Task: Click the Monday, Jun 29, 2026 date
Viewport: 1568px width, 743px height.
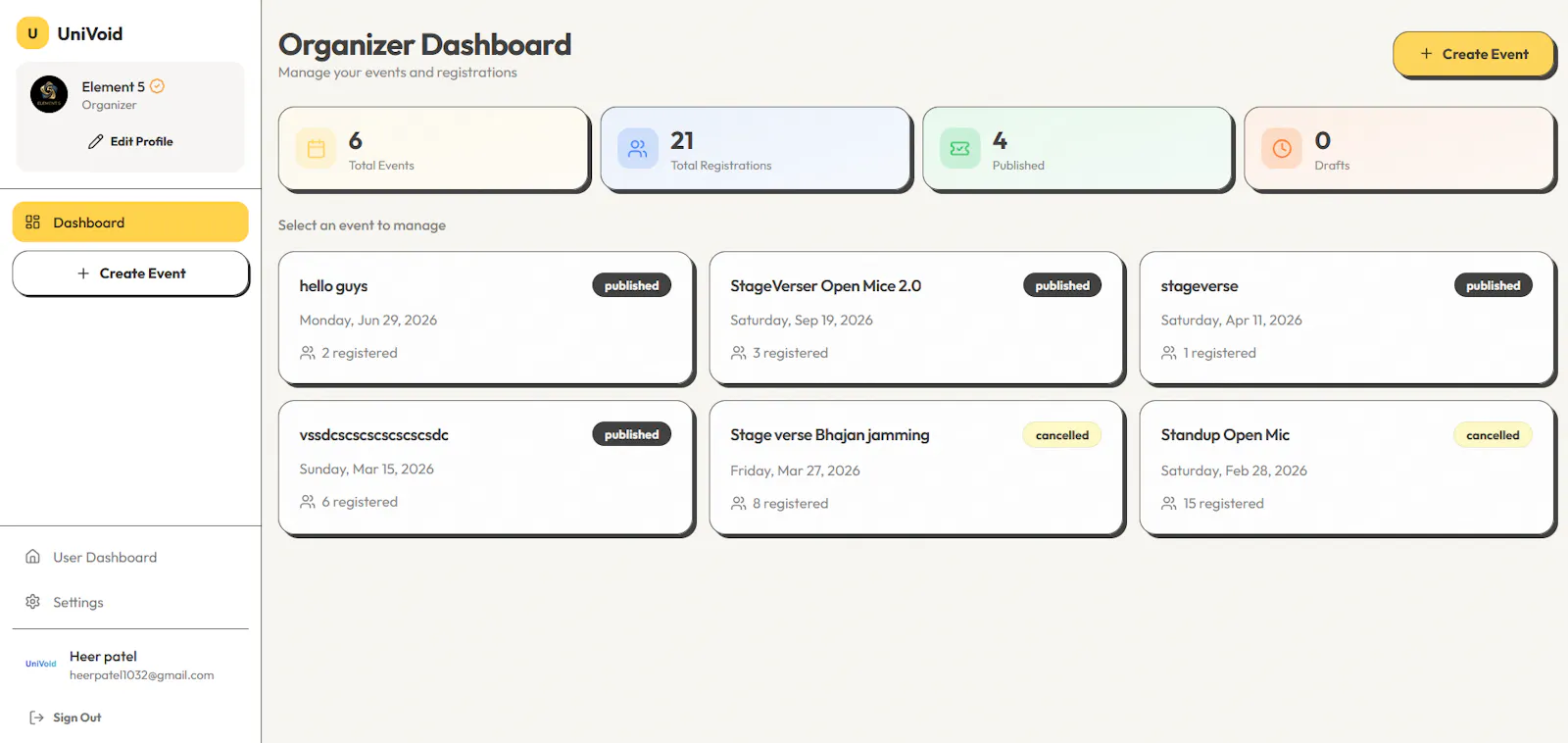Action: pyautogui.click(x=368, y=321)
